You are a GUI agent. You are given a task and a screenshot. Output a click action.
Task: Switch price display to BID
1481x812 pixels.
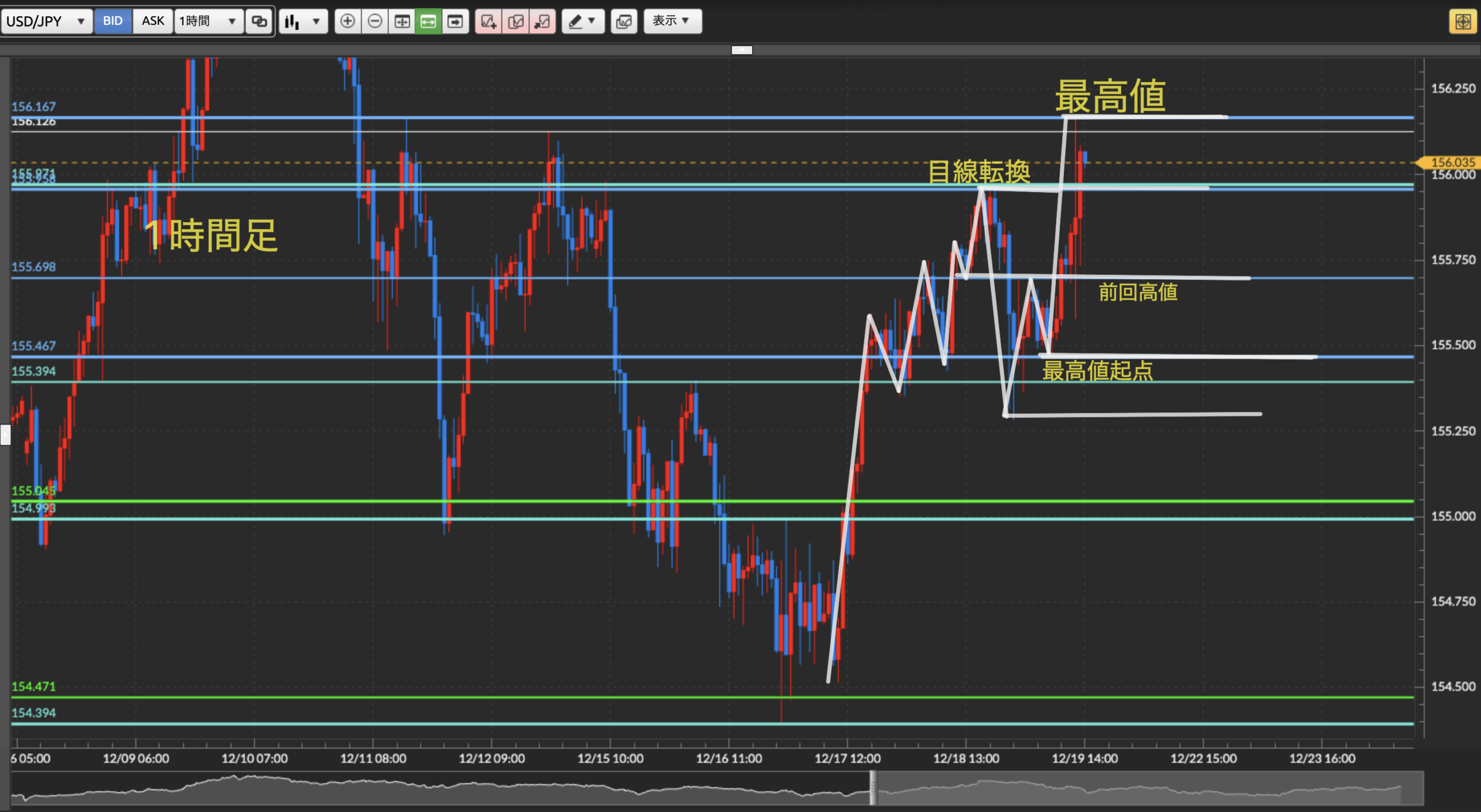[113, 21]
